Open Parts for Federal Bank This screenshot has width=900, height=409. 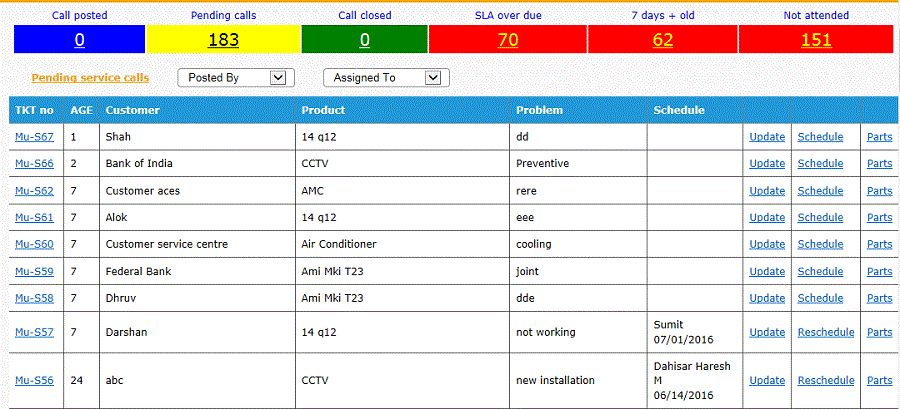point(879,271)
